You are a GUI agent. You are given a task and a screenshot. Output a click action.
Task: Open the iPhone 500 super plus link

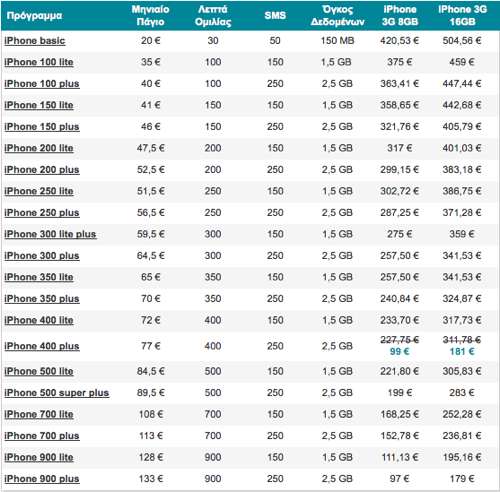[x=57, y=393]
